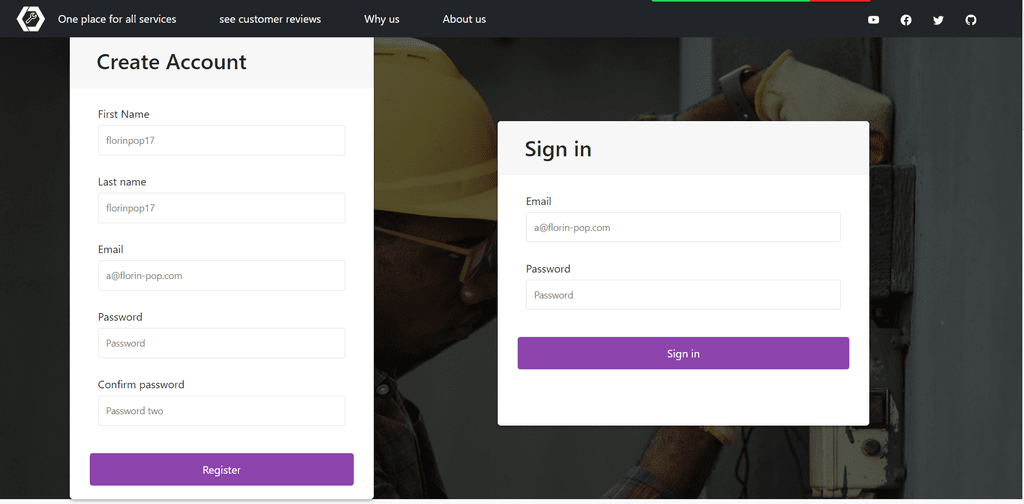Focus the Email field in Create Account
This screenshot has width=1024, height=504.
point(221,276)
